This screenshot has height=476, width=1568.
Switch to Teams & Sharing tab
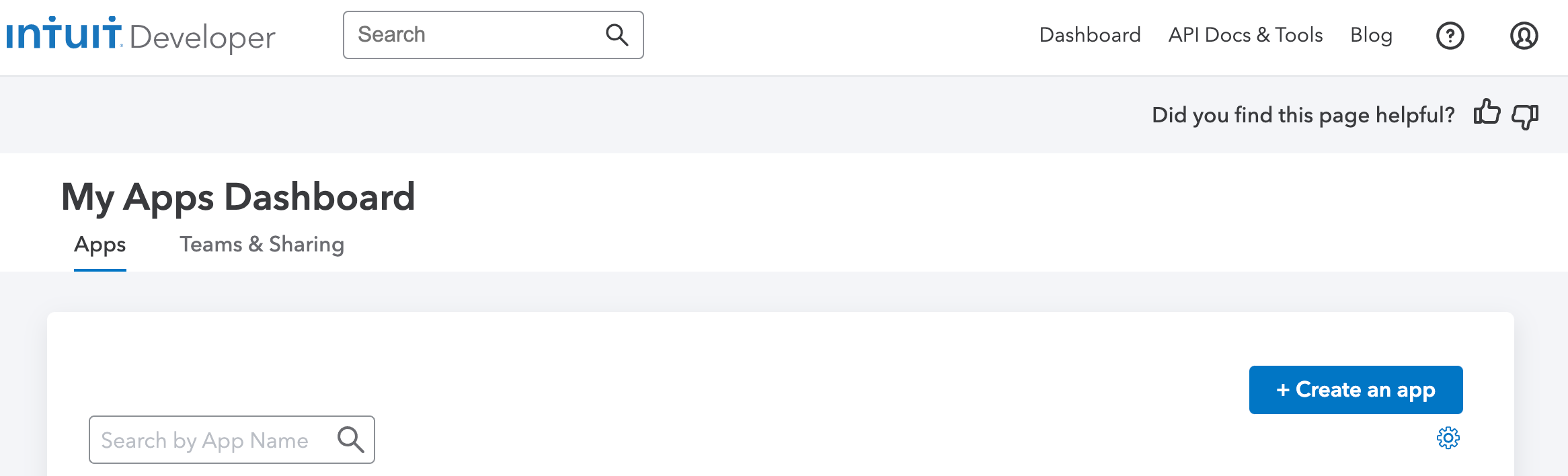click(x=262, y=244)
